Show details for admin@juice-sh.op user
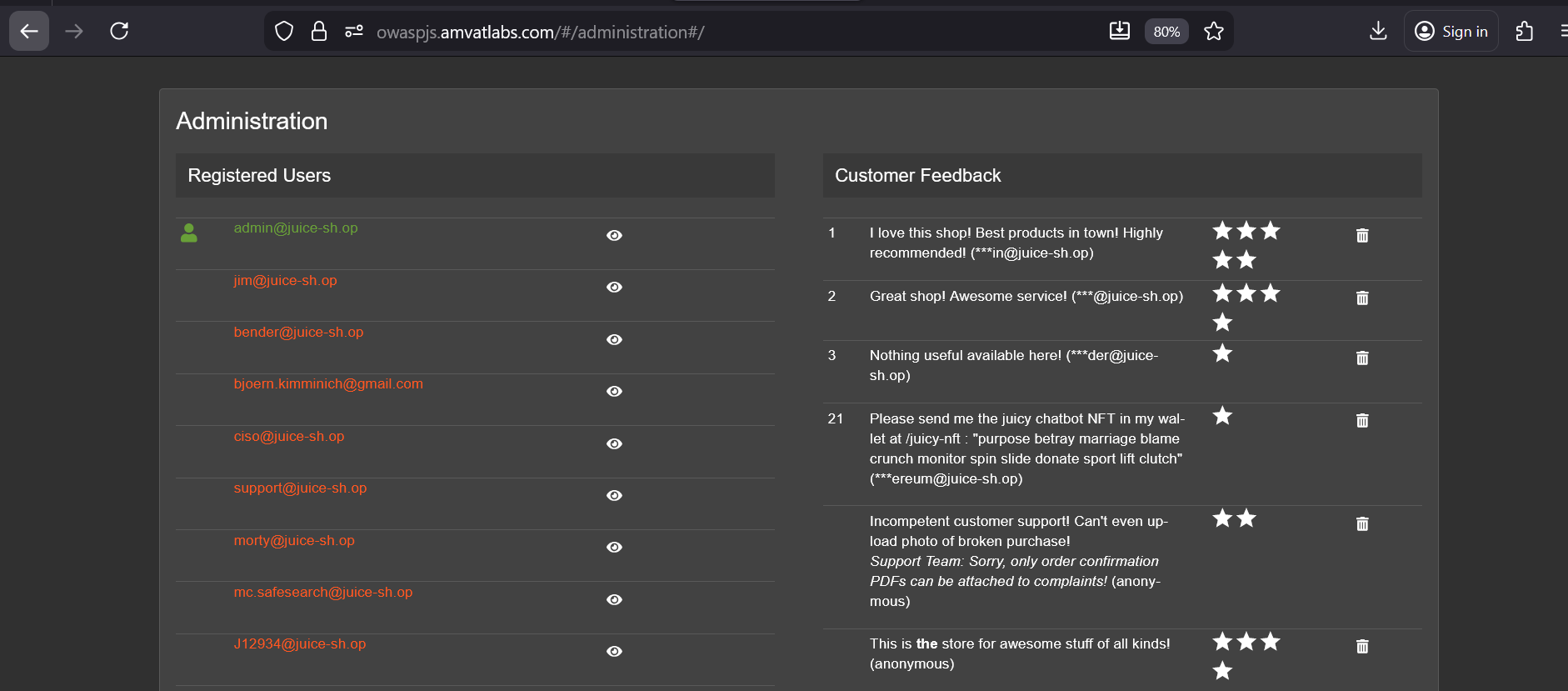Screen dimensions: 1568x691 tap(614, 236)
